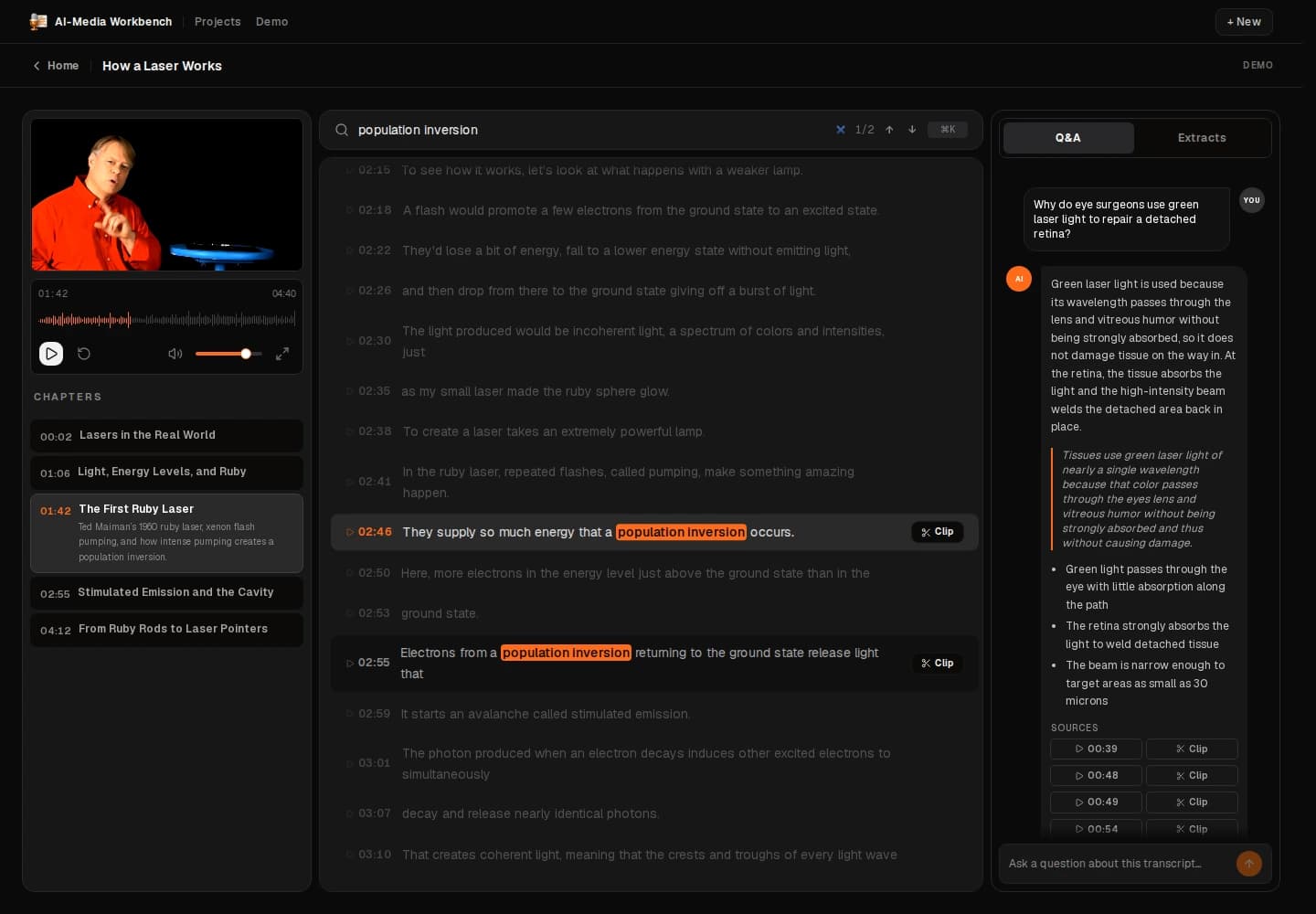Viewport: 1316px width, 914px height.
Task: Seek within the audio waveform
Action: [x=167, y=320]
